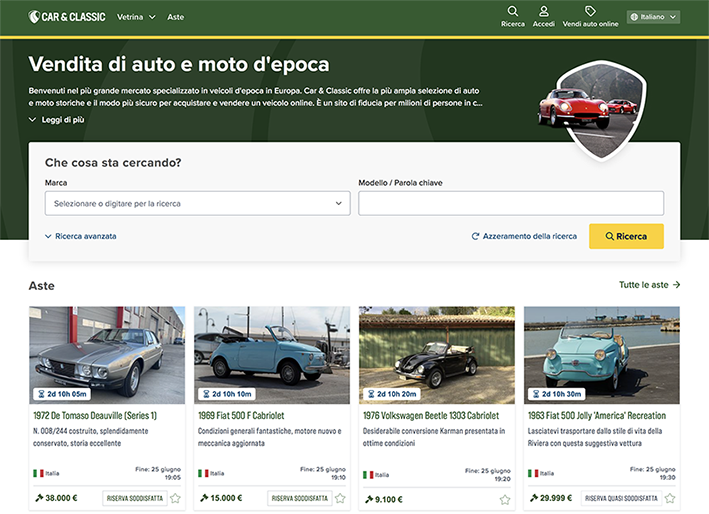Open the Marca combo box
This screenshot has height=514, width=709.
(x=198, y=203)
